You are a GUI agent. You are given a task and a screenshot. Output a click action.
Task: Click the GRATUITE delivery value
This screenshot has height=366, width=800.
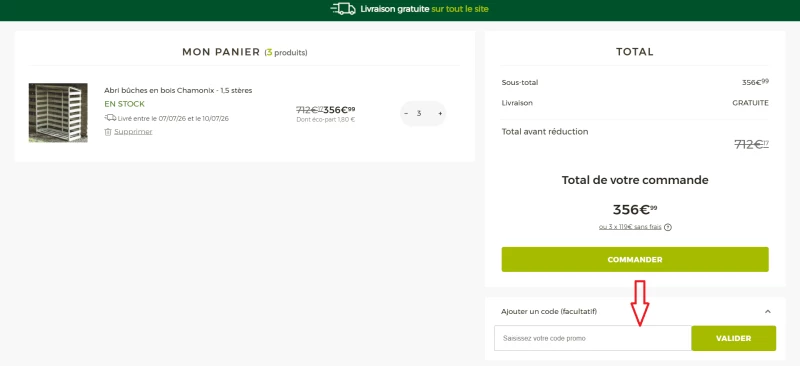[x=751, y=103]
